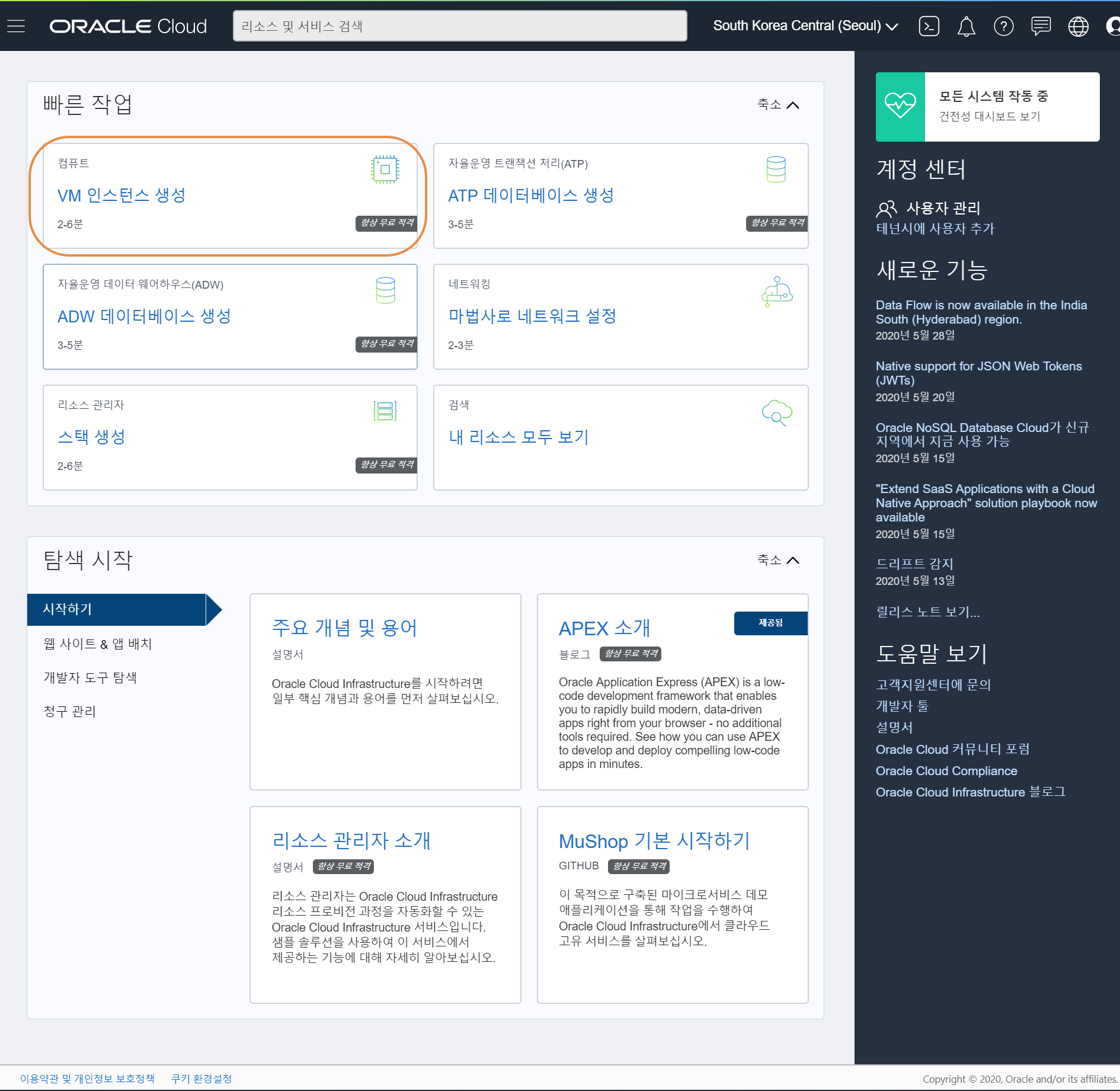Click the cloud search icon

point(777,412)
